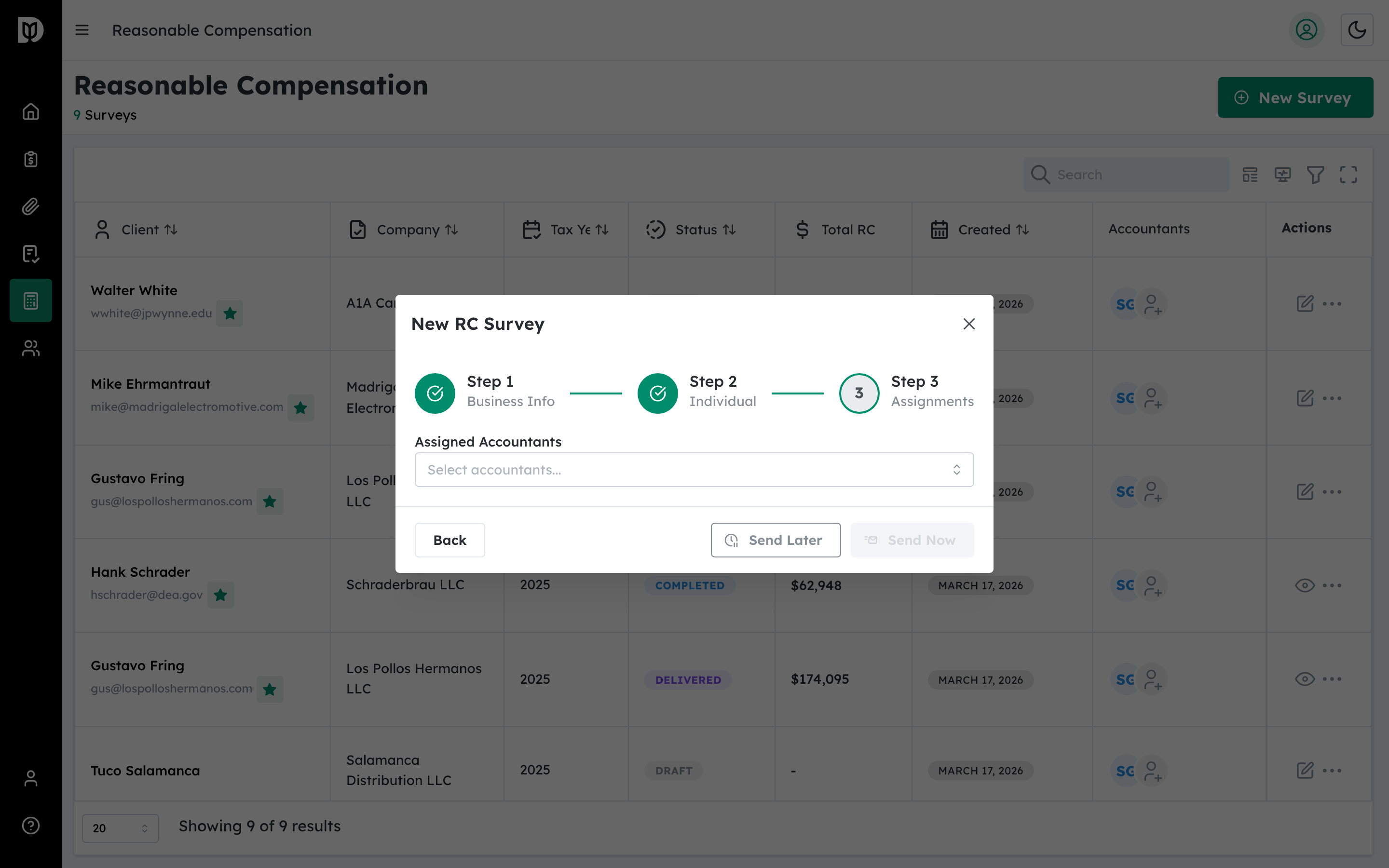Open the clipboard surveys icon in sidebar
Viewport: 1389px width, 868px height.
[30, 159]
